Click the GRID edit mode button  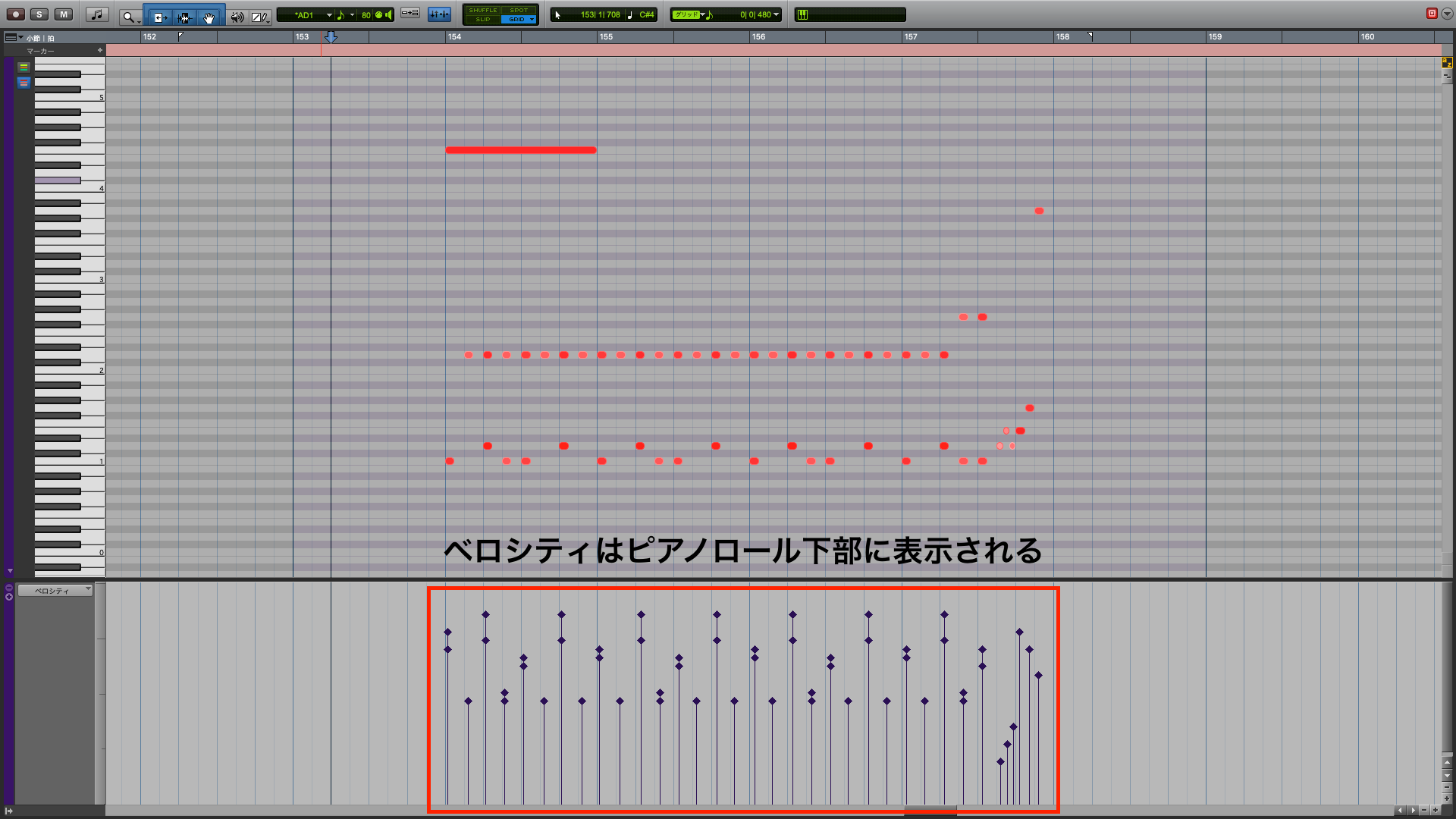[517, 19]
